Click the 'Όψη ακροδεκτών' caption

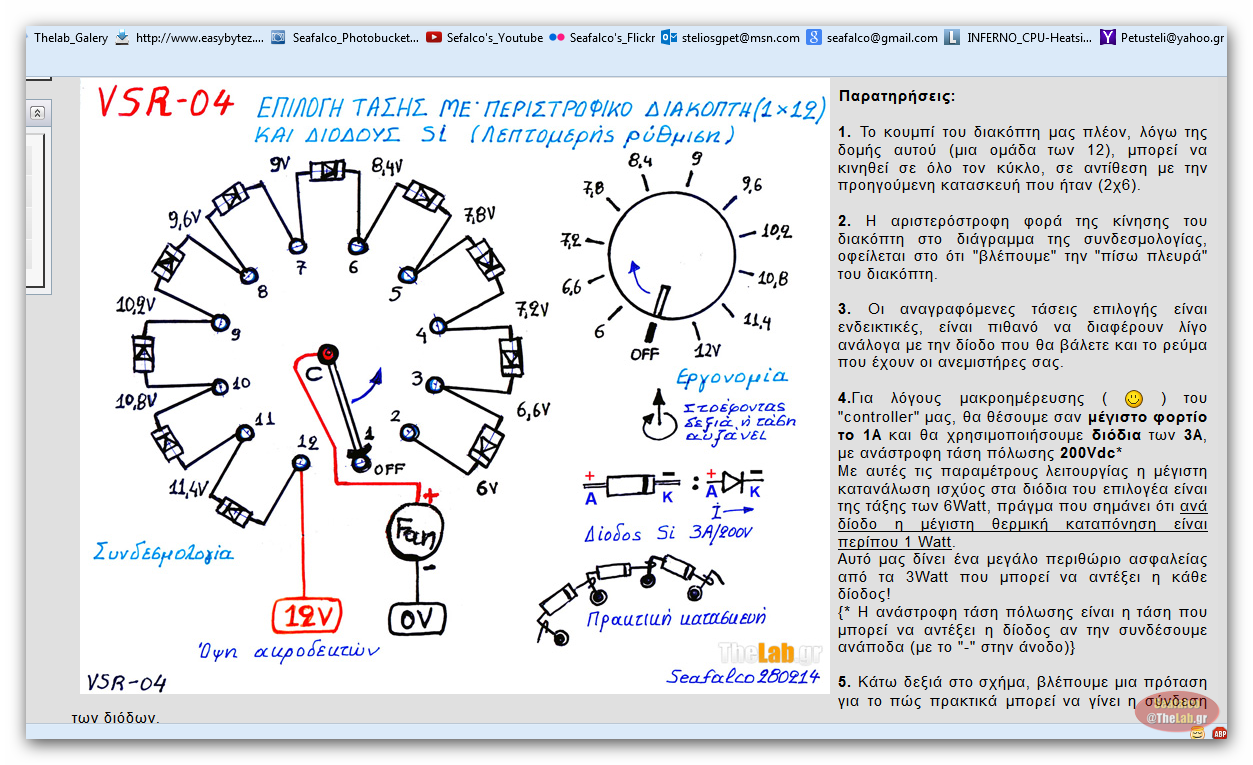(288, 650)
